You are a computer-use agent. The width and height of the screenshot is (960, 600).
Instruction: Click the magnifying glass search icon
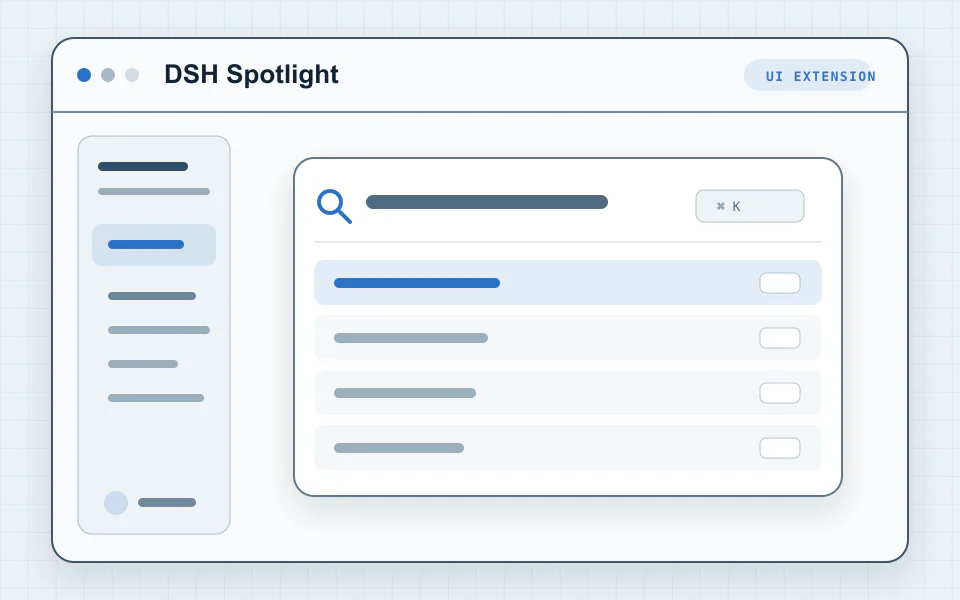pos(334,206)
